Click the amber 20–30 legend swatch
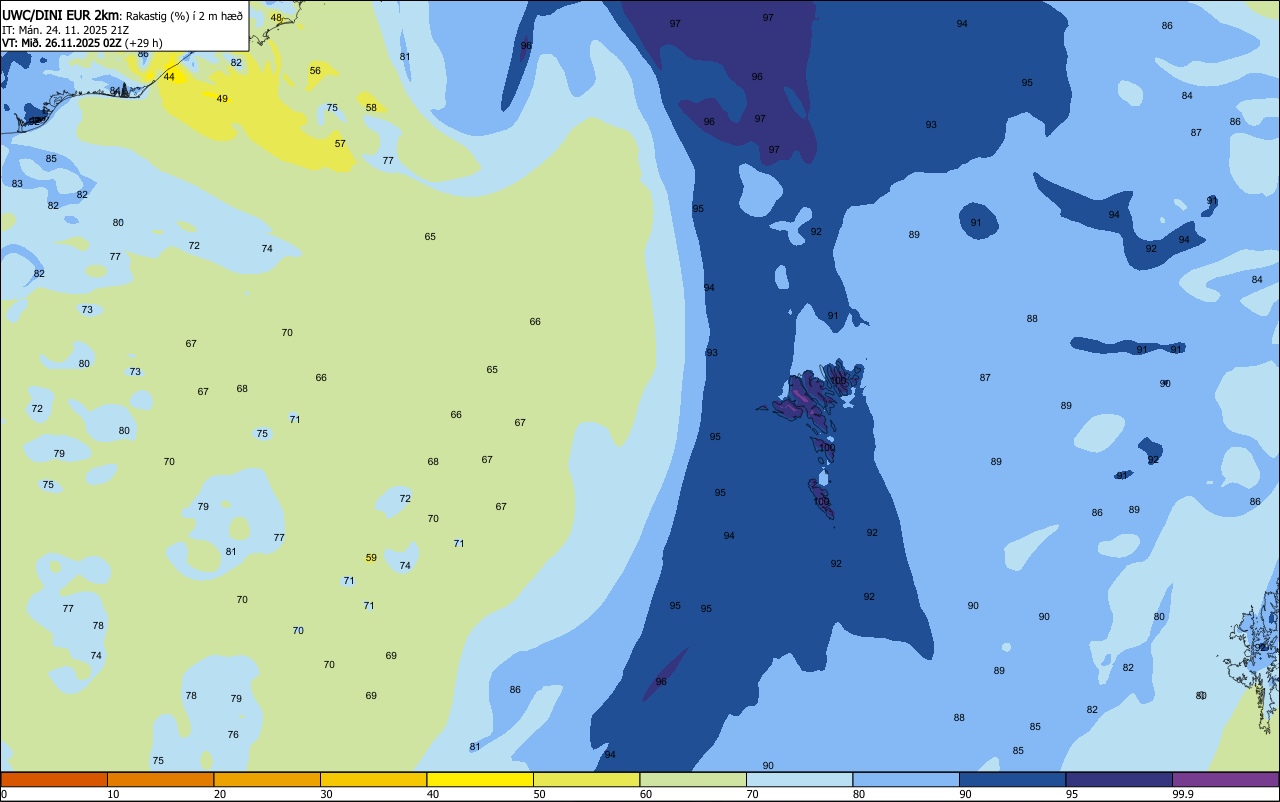The image size is (1280, 802). coord(267,779)
